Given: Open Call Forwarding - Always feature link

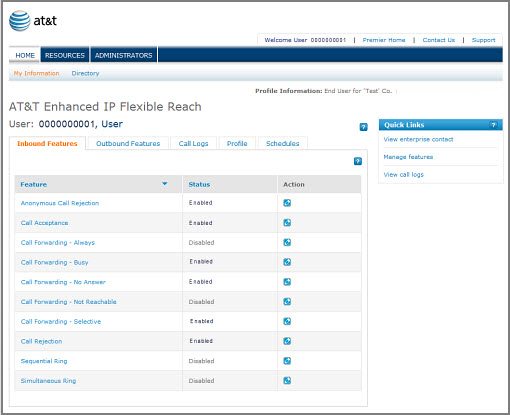Looking at the screenshot, I should point(58,243).
